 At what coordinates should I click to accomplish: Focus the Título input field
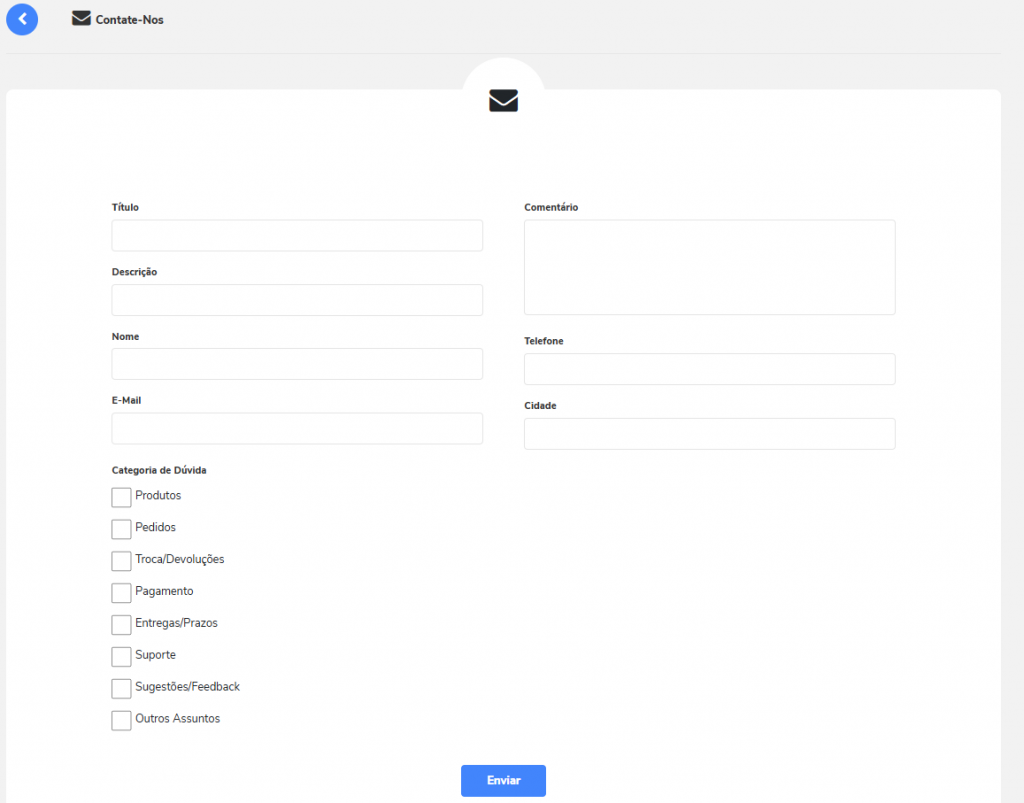pyautogui.click(x=297, y=236)
